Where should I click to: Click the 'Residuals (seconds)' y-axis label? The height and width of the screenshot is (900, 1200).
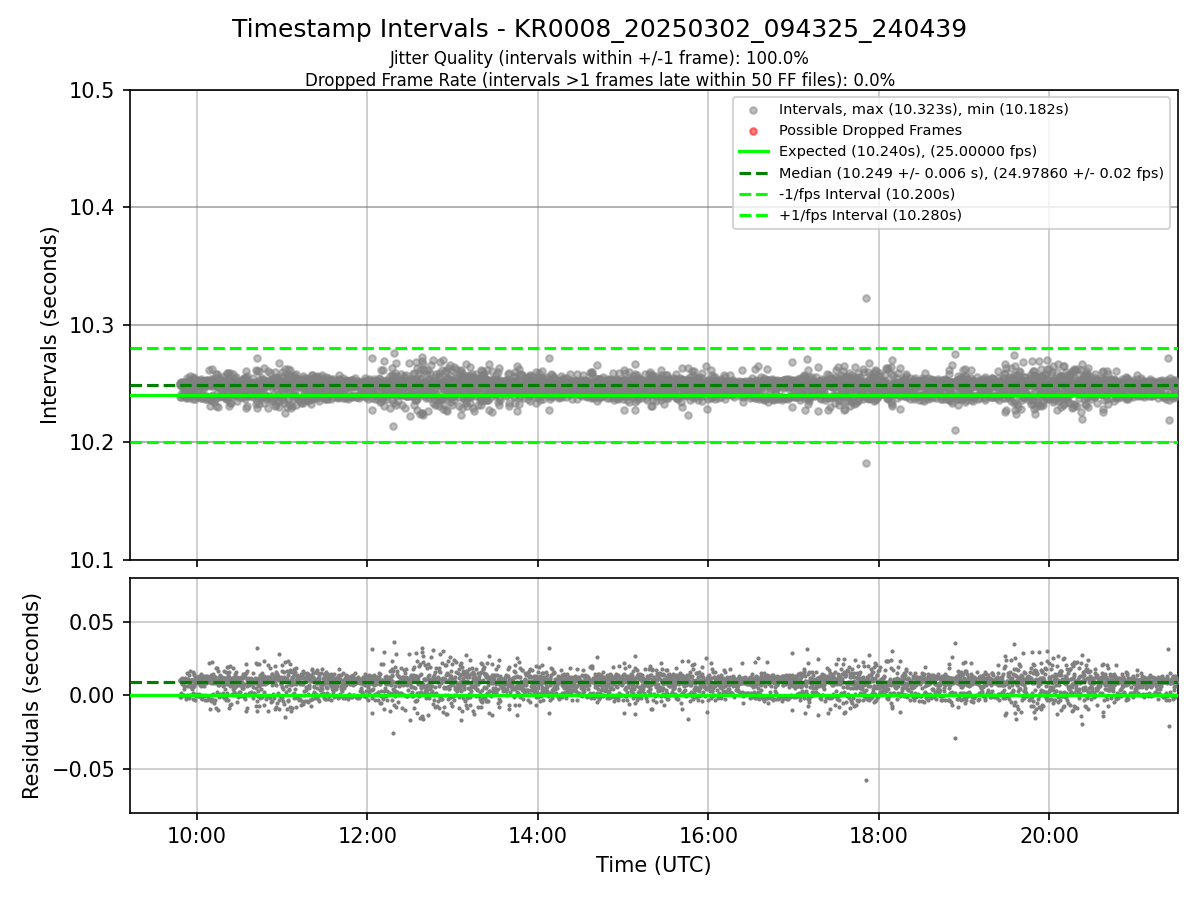32,696
